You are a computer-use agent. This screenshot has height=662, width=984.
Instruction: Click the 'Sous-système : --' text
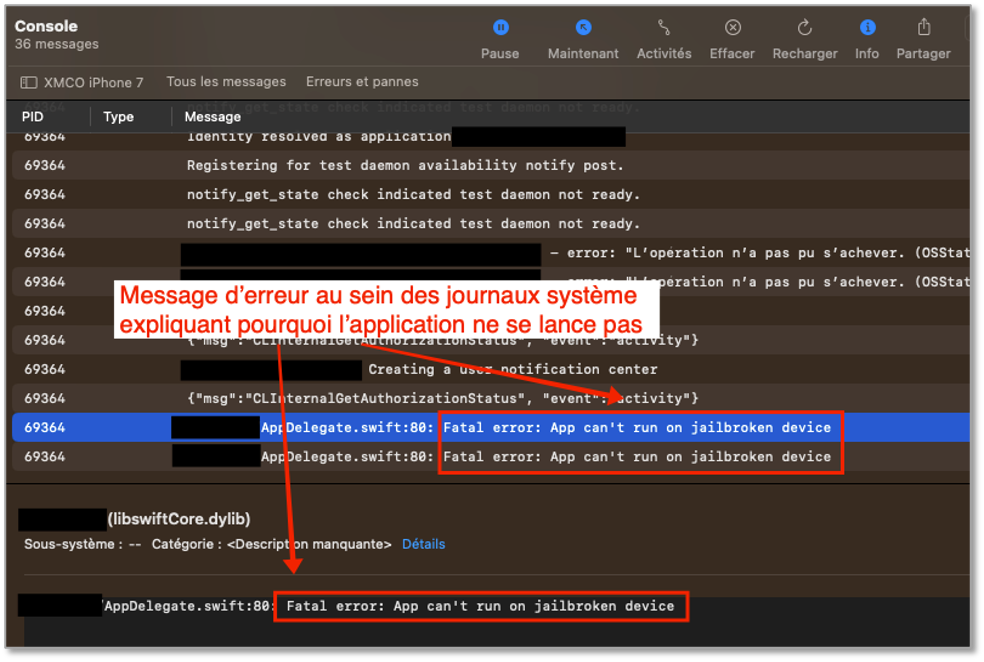82,544
